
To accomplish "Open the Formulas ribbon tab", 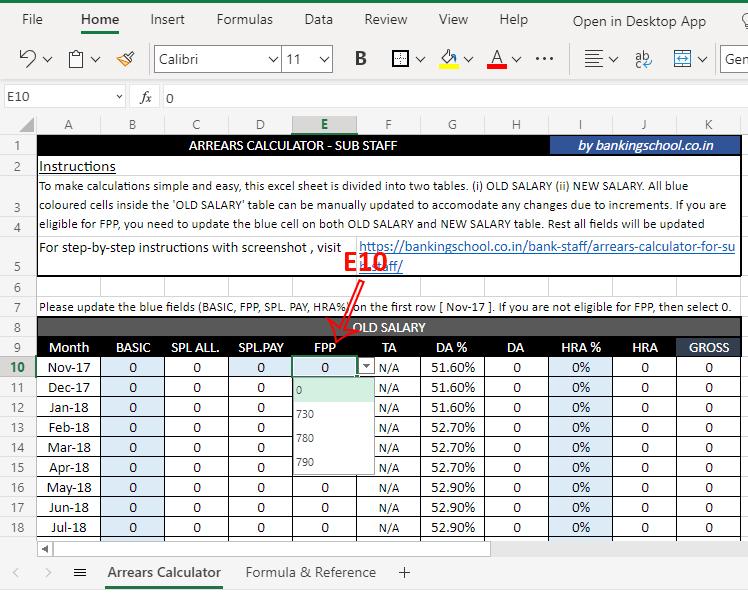I will (x=244, y=19).
